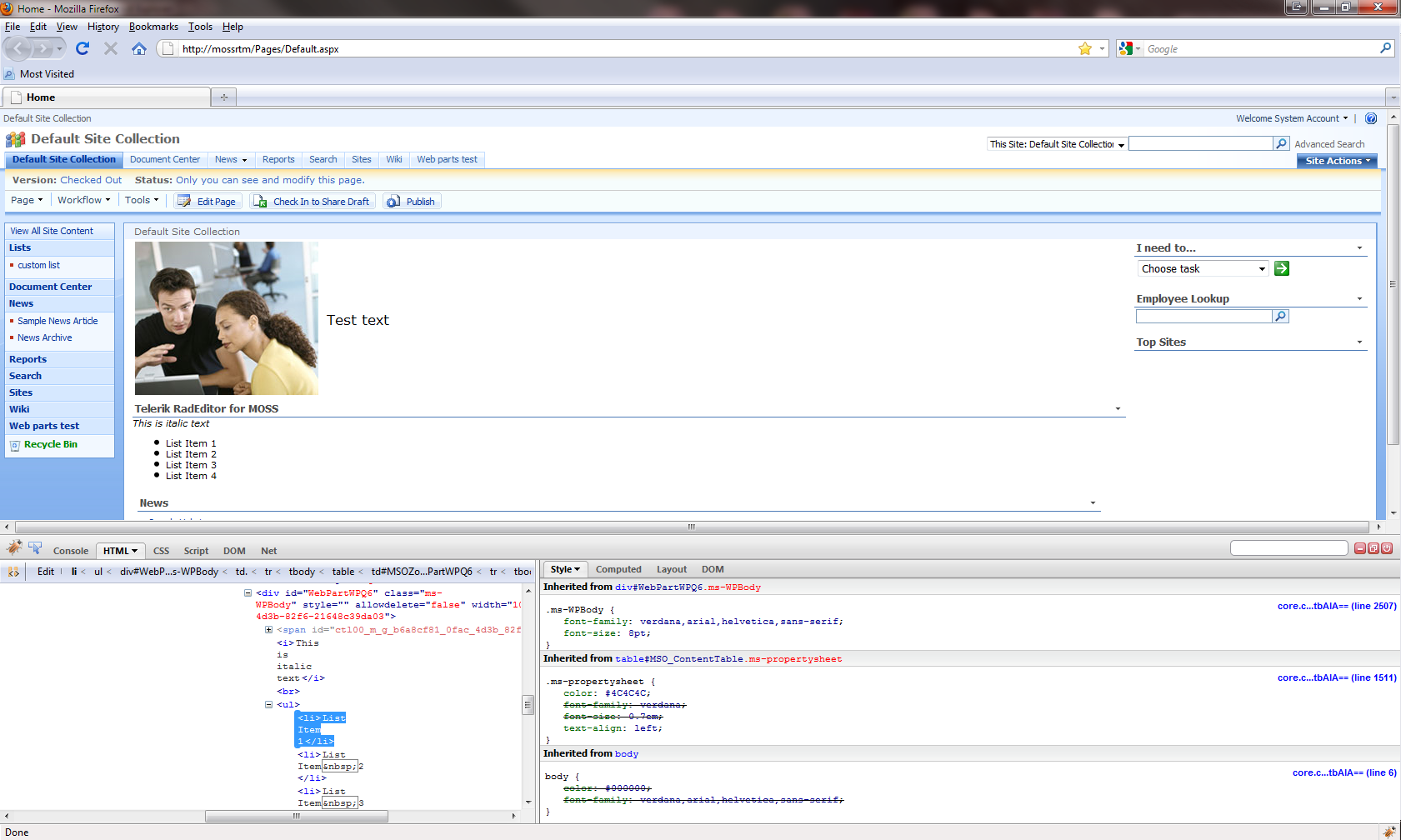
Task: Open the Site Actions menu
Action: coord(1337,161)
